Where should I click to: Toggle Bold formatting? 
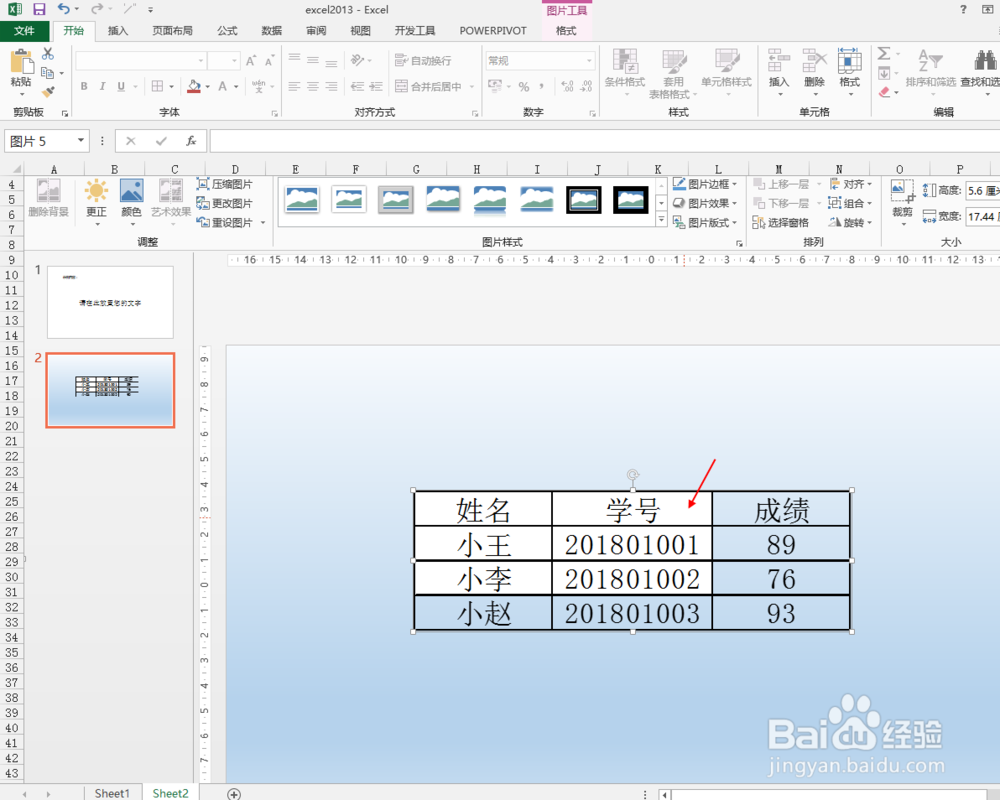coord(84,86)
